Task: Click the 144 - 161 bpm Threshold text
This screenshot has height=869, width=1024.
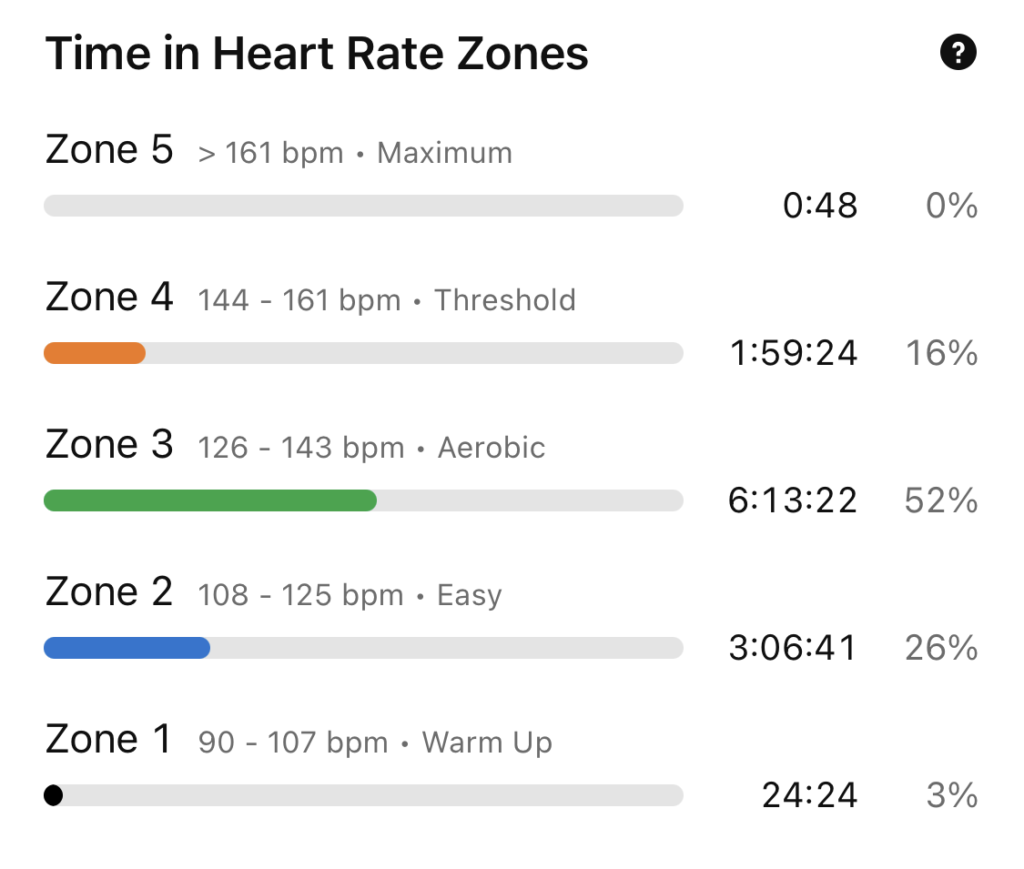Action: (x=387, y=301)
